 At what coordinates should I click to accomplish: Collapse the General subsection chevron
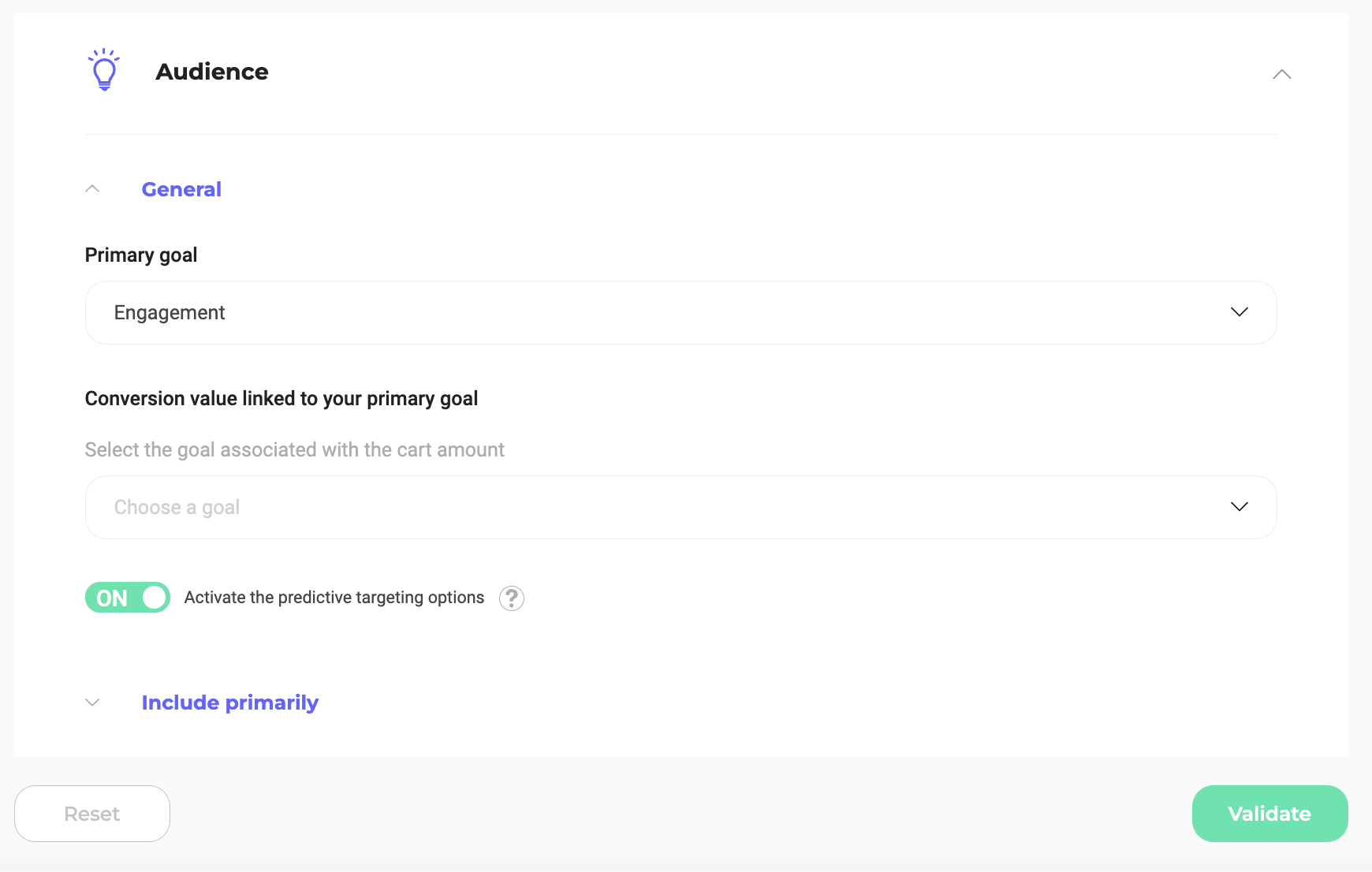(92, 188)
